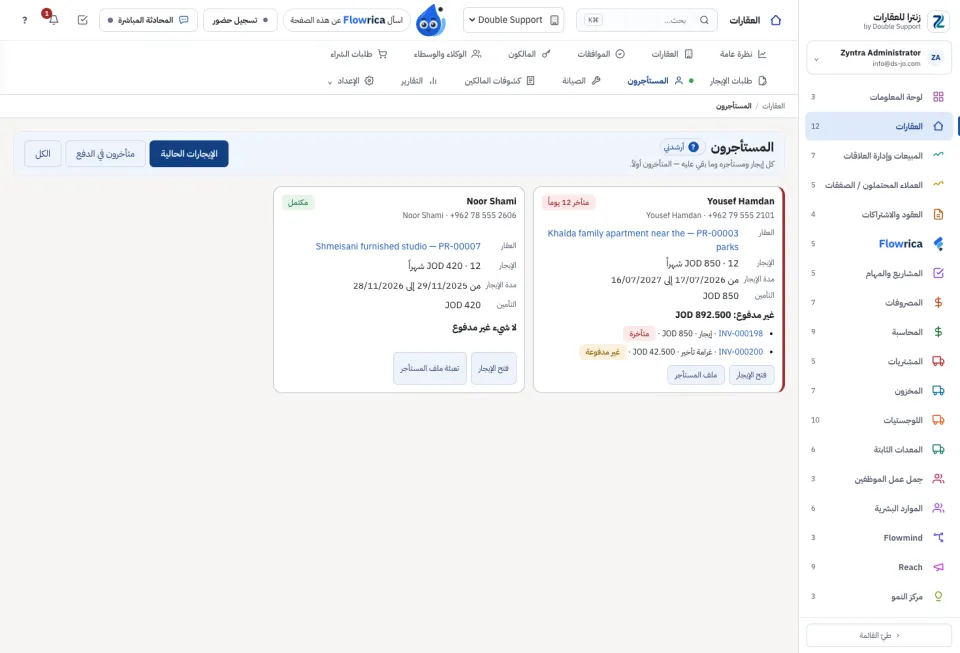Click the جمل عمل الموظفين people icon

coord(938,479)
